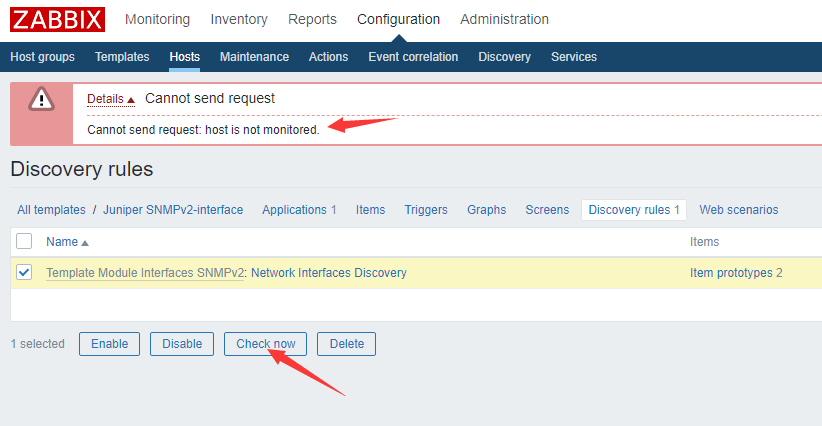Open the Services submenu
822x426 pixels.
[574, 57]
